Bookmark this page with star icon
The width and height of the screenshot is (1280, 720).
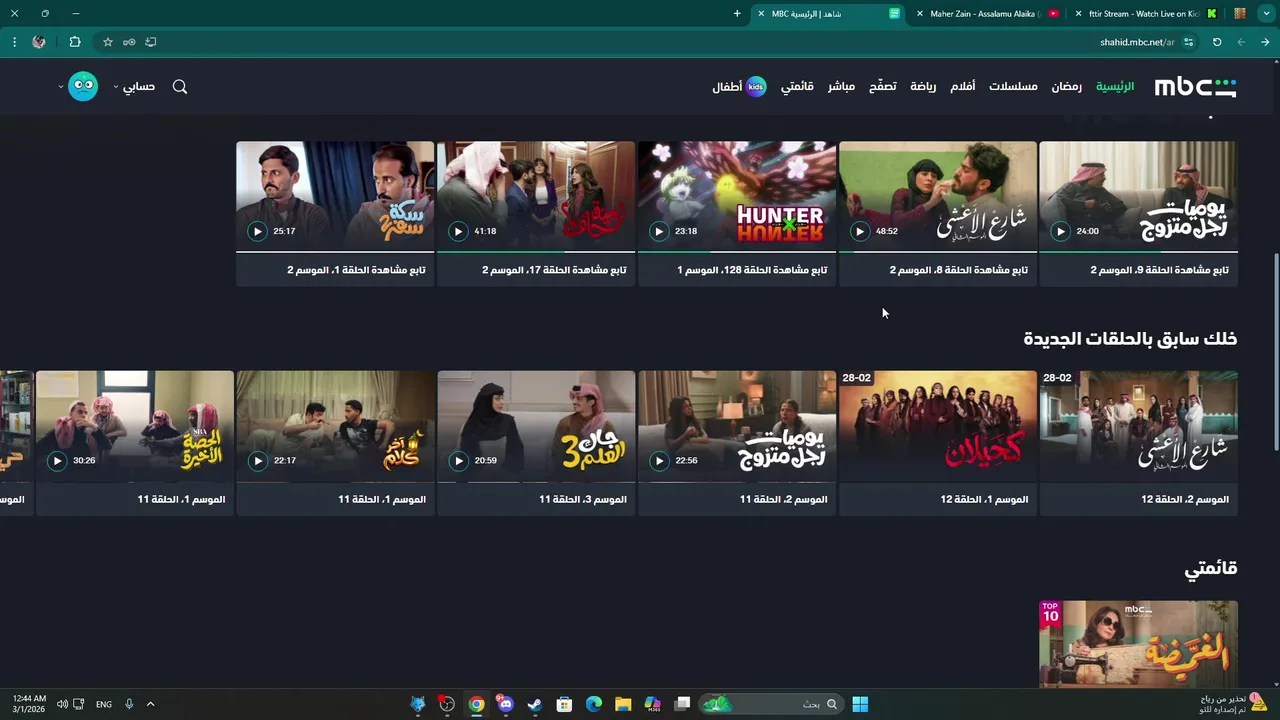(108, 42)
